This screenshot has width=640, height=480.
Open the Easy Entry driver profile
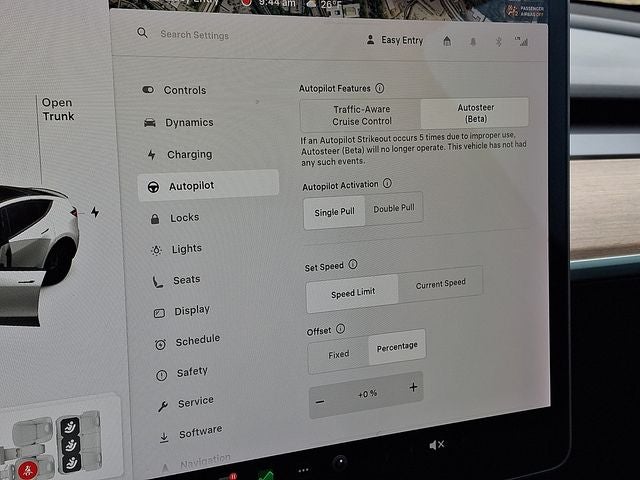[x=395, y=40]
